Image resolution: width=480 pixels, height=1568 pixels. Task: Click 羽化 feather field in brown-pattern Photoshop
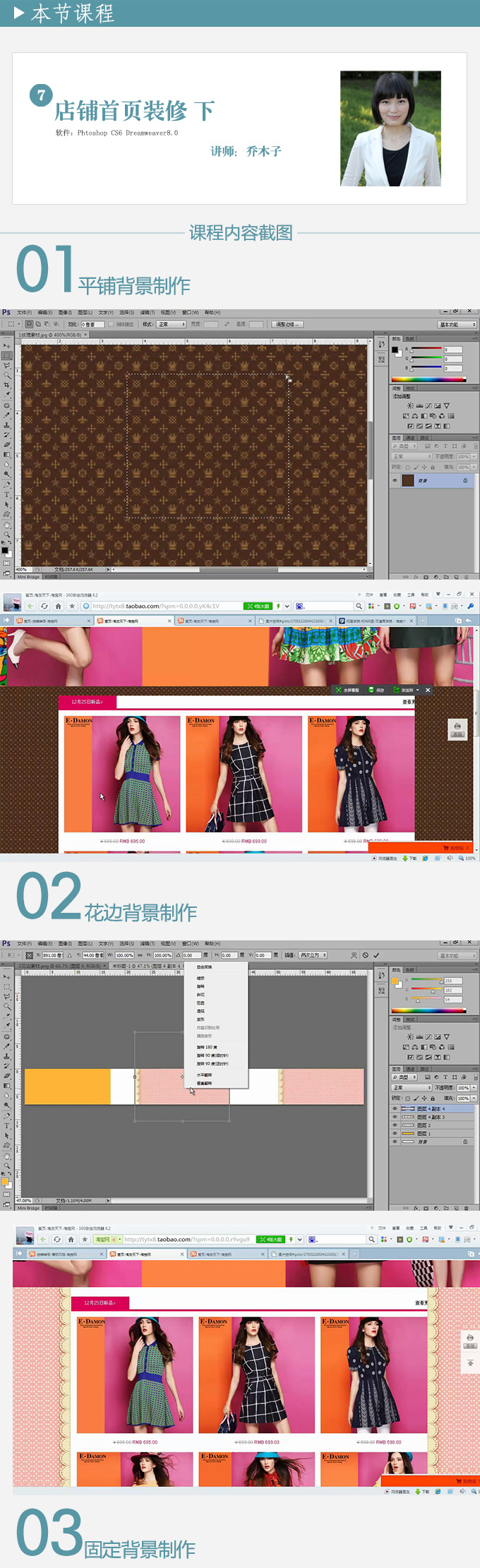tap(92, 323)
